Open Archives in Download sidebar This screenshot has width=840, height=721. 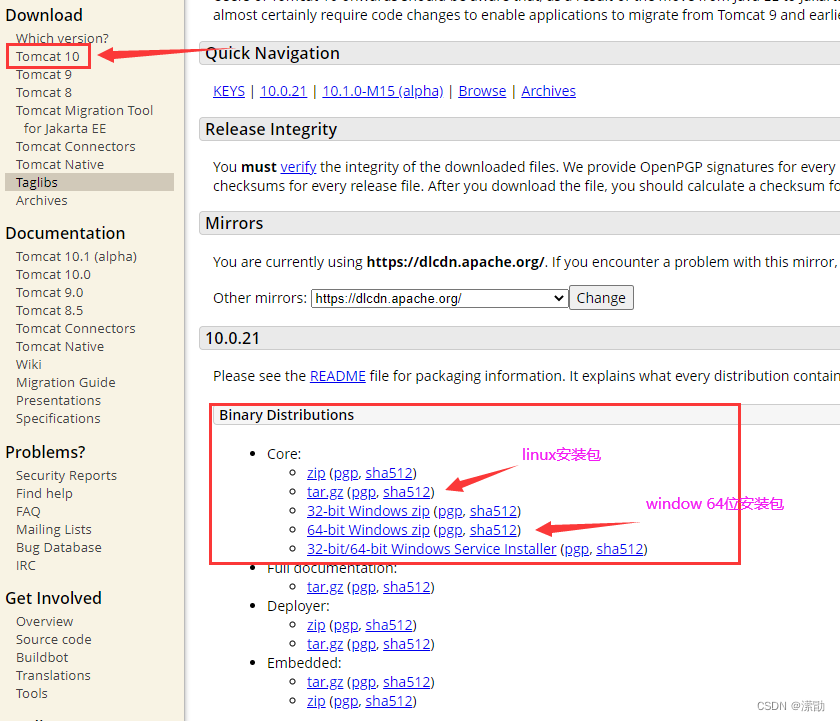[x=42, y=200]
